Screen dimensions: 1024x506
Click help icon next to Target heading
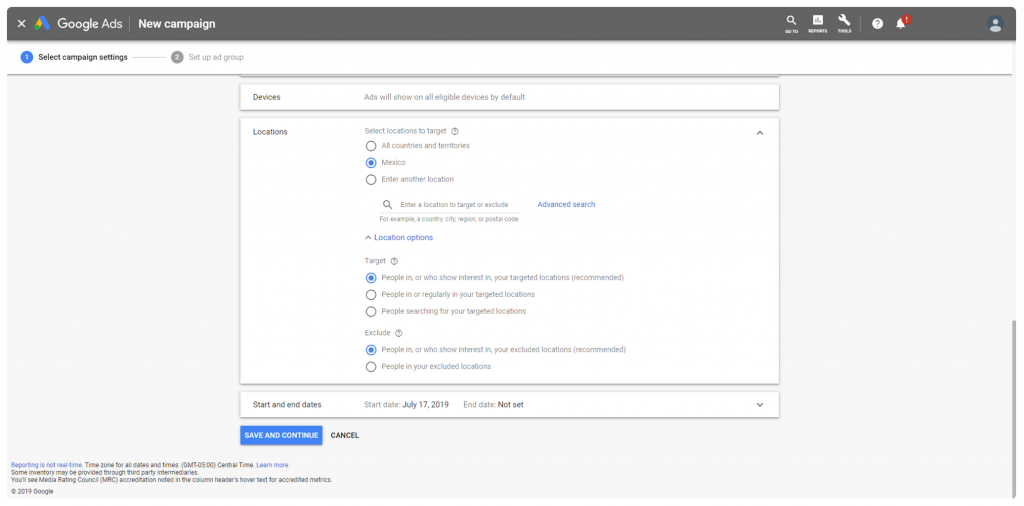coord(394,261)
